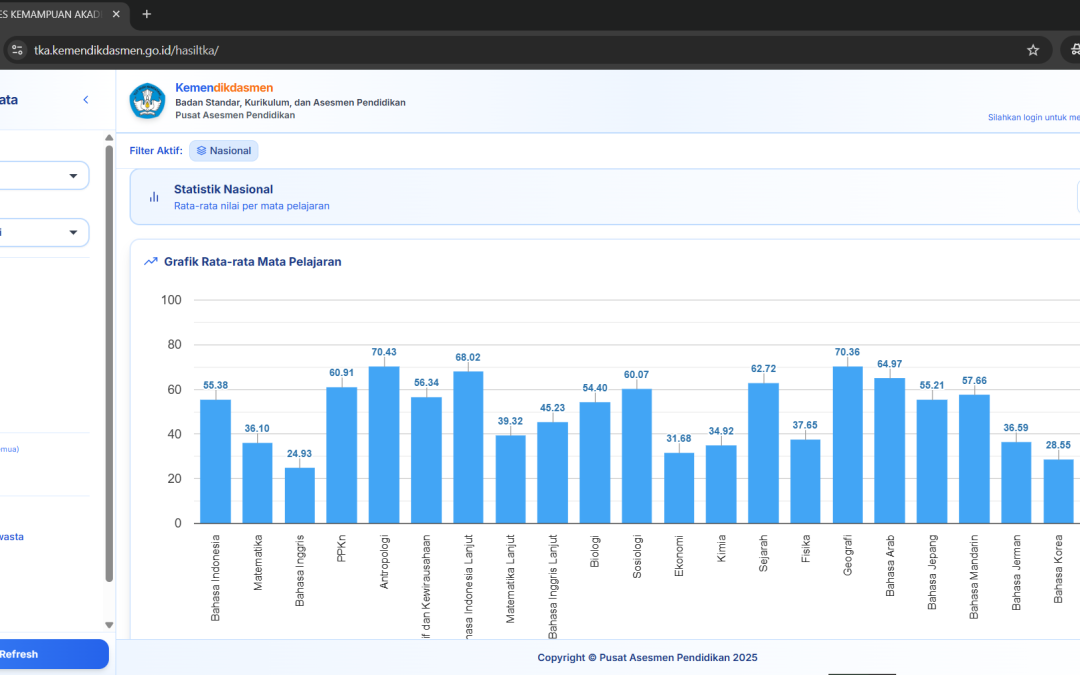1080x675 pixels.
Task: Click the sidebar scrollbar up arrow
Action: coord(109,138)
